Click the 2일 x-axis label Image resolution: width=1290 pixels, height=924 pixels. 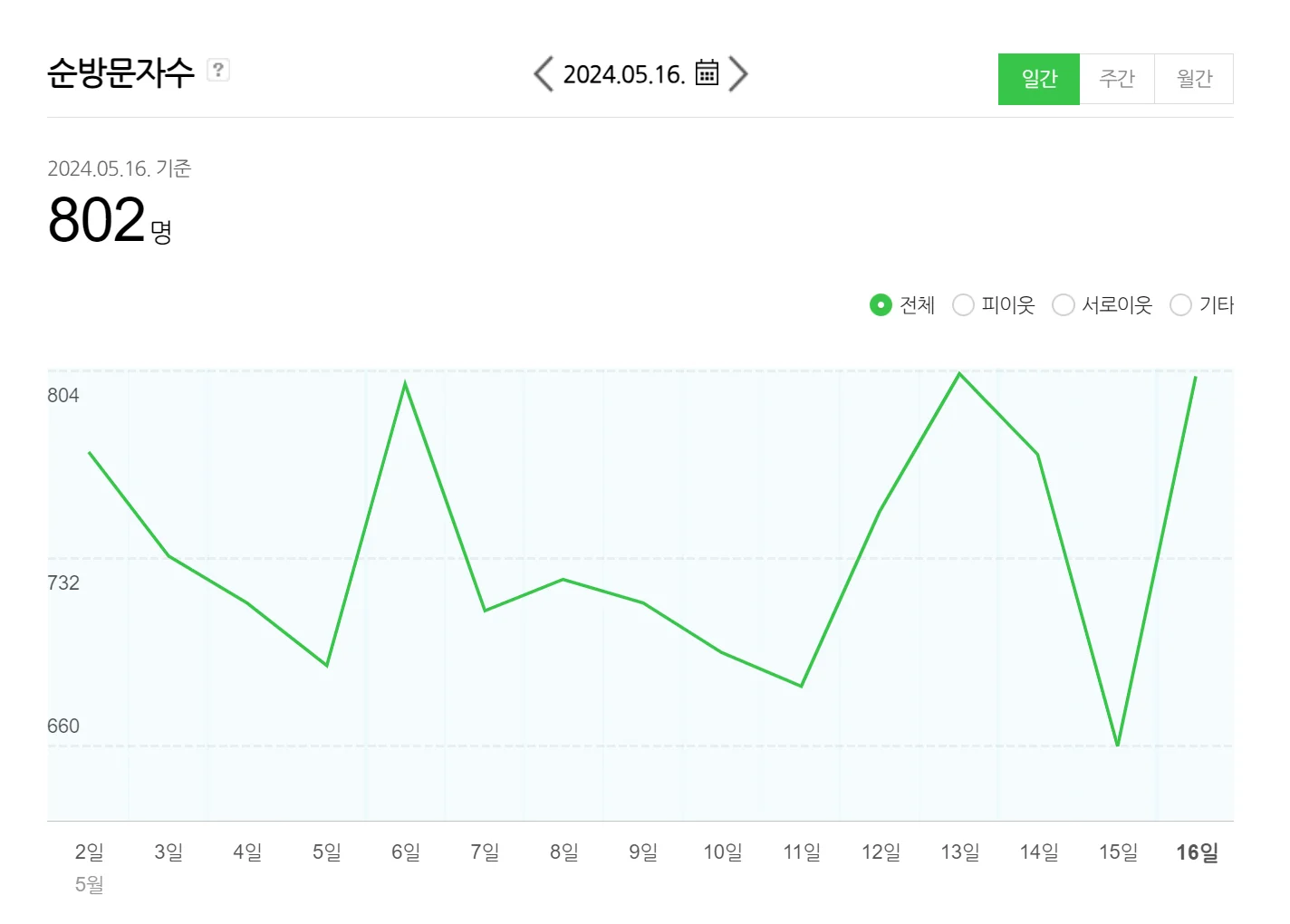tap(89, 852)
